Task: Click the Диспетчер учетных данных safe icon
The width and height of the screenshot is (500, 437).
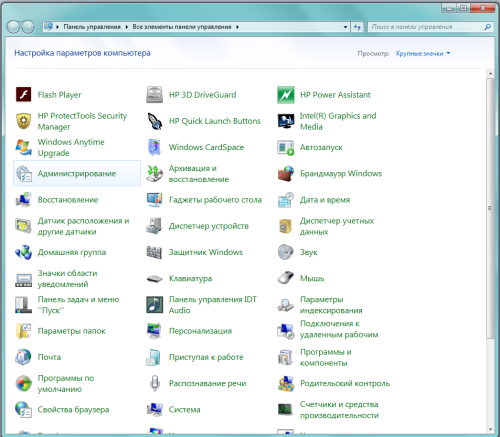Action: point(286,226)
